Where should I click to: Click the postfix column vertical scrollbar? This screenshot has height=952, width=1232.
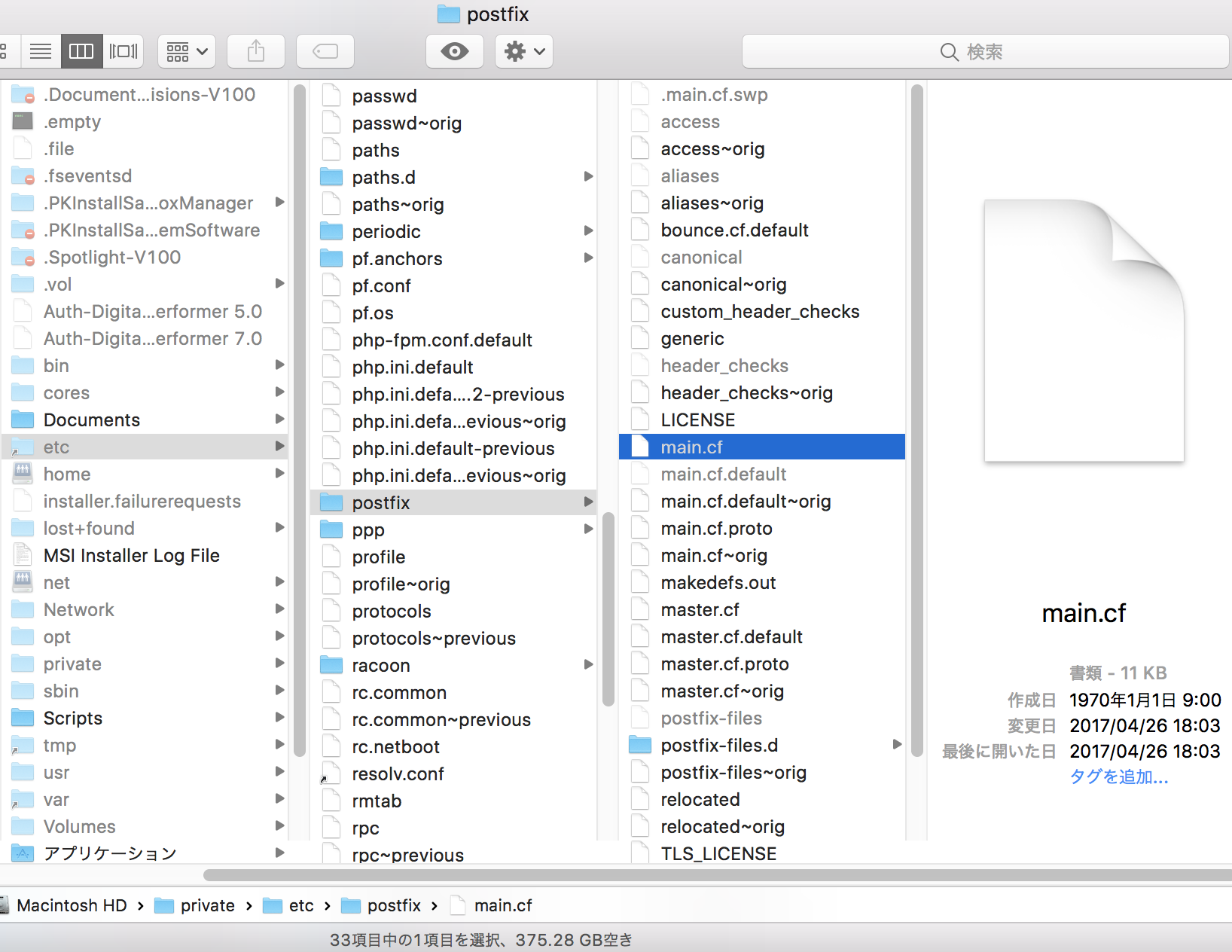coord(916,420)
